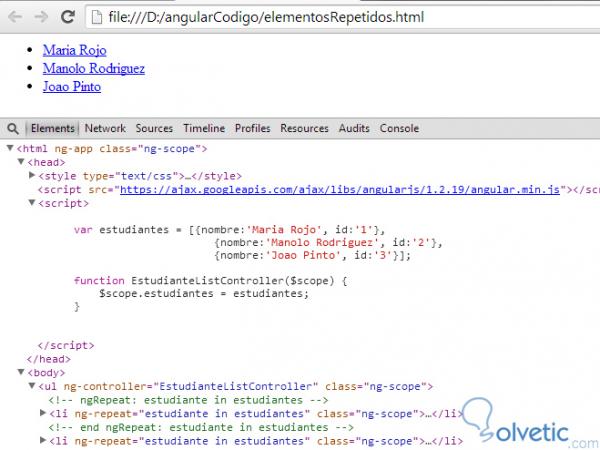Switch to the Resources tab
This screenshot has height=450, width=600.
click(304, 128)
